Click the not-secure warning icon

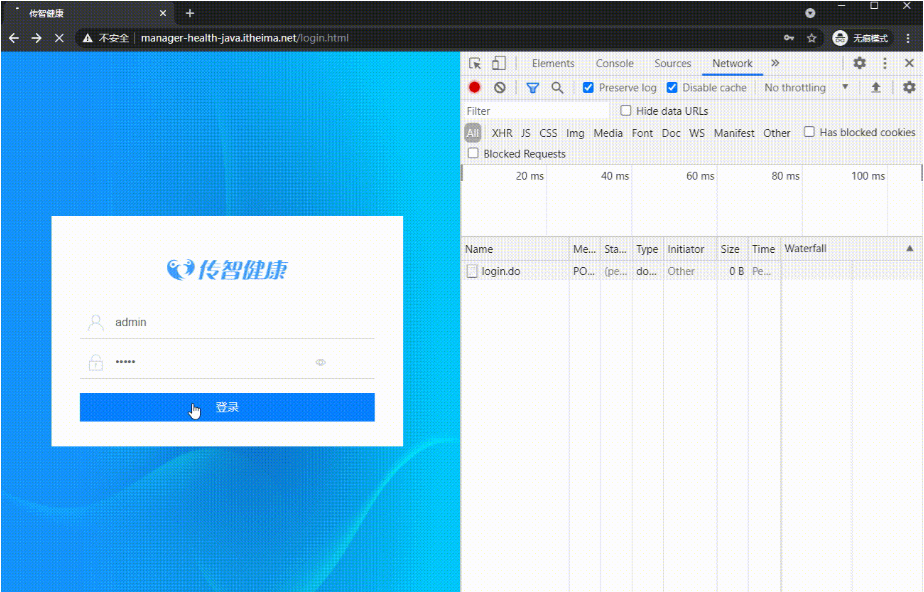88,38
